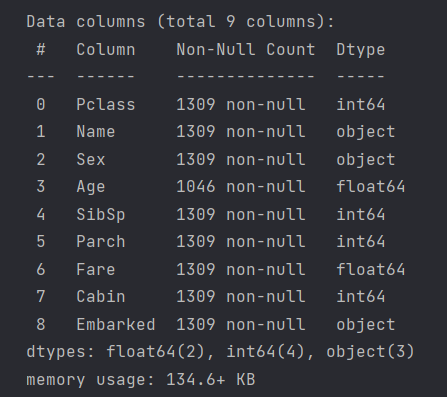
Task: Click index number 1 of the Name row
Action: coord(41,132)
